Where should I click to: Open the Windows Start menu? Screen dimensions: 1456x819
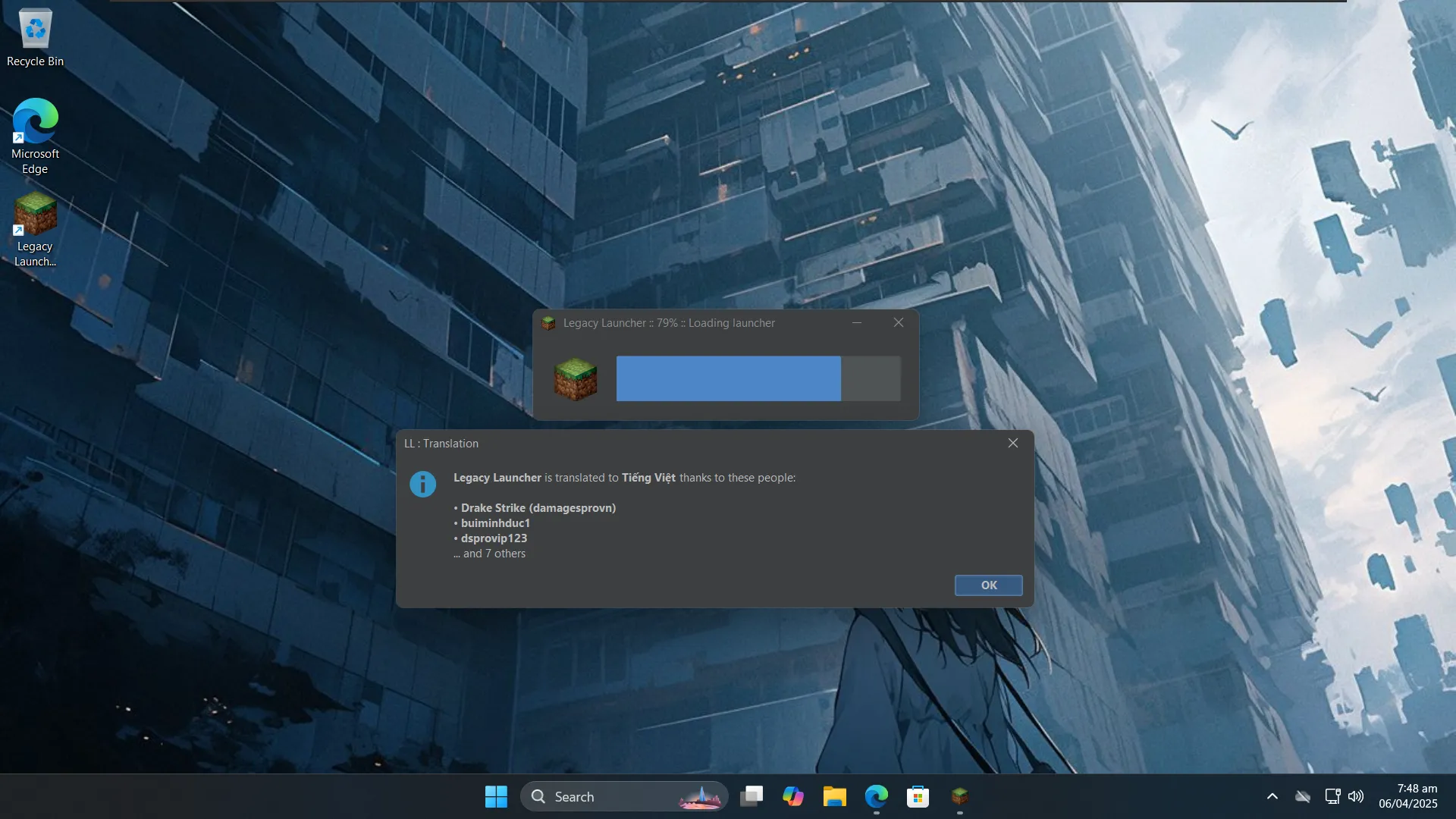pyautogui.click(x=496, y=796)
